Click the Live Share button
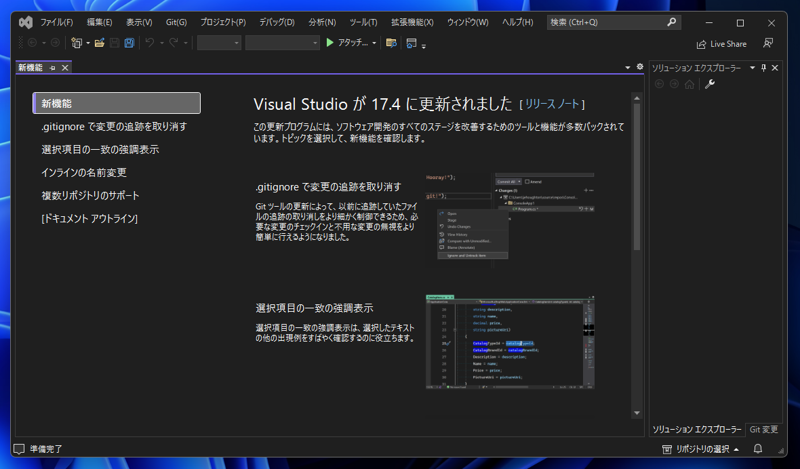The image size is (800, 469). tap(721, 44)
